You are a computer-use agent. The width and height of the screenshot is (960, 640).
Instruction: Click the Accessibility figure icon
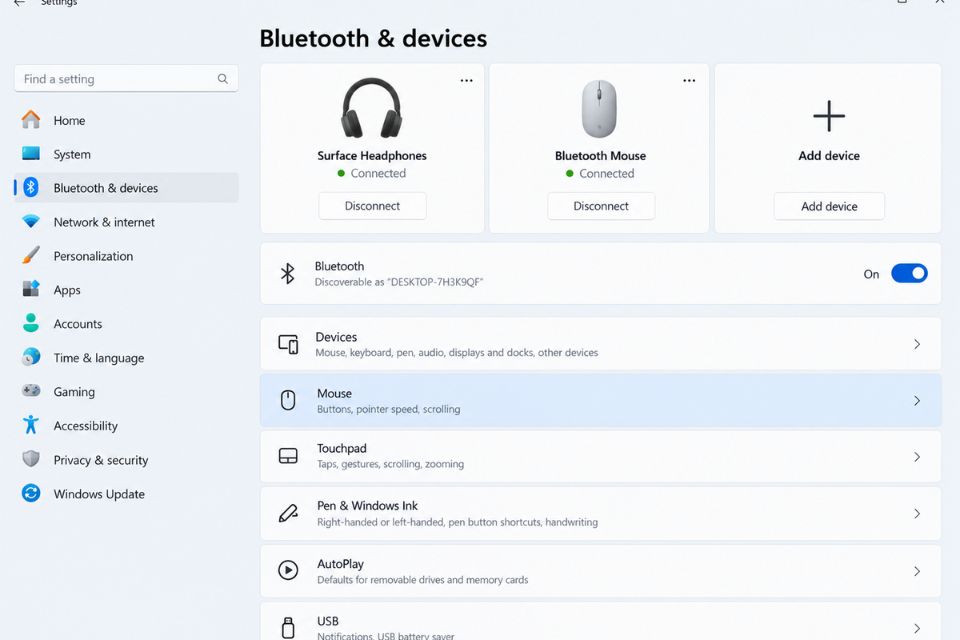[31, 424]
